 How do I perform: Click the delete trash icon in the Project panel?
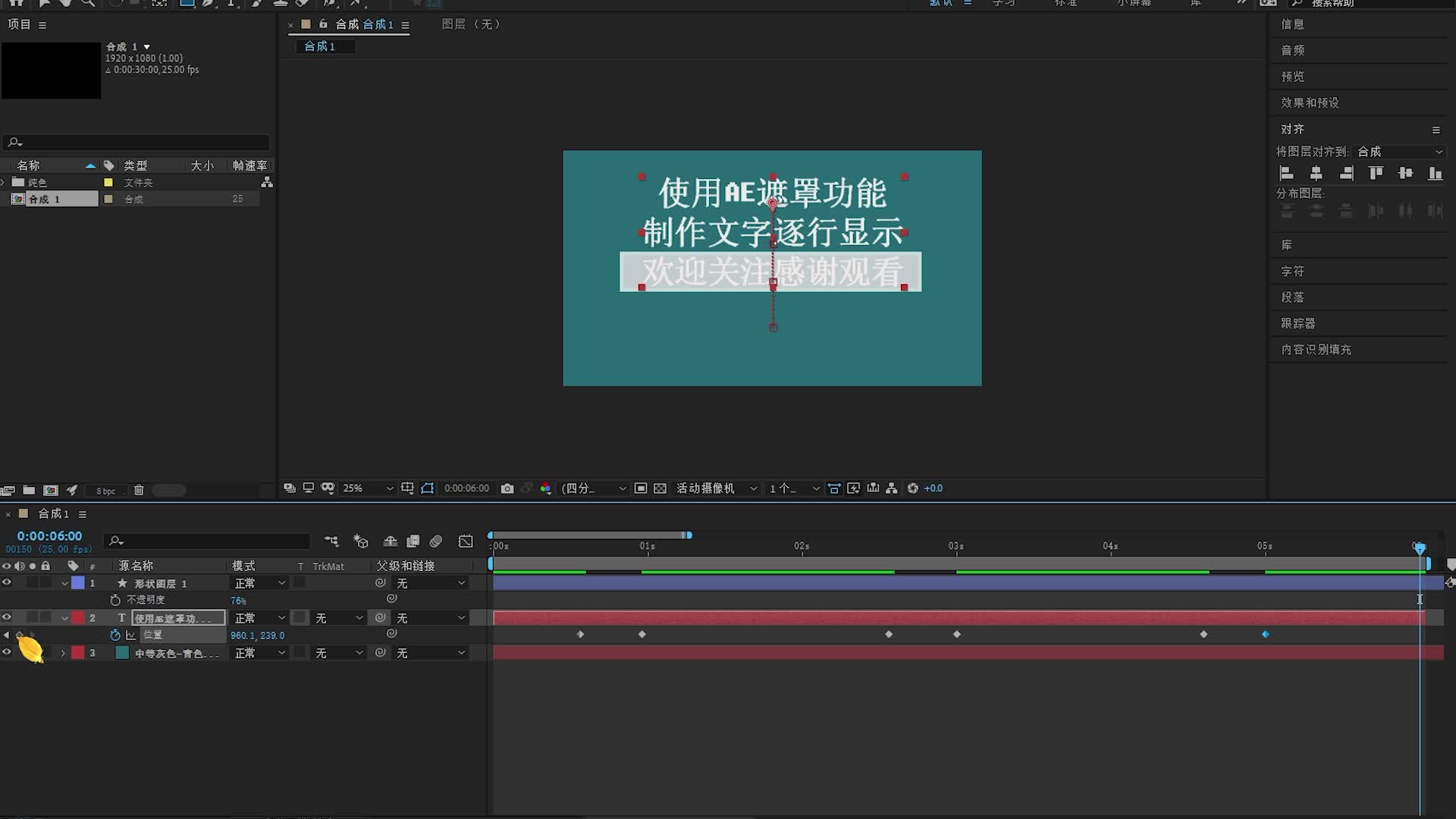(x=139, y=491)
